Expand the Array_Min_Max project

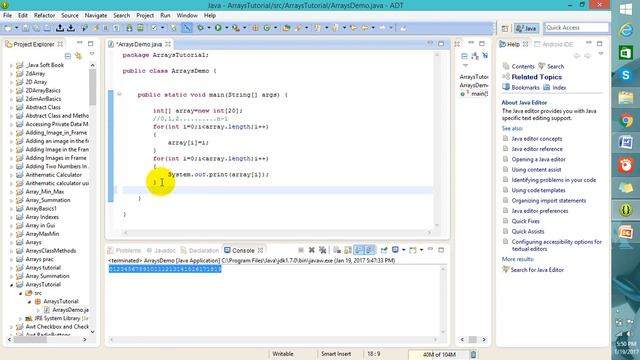(11, 192)
